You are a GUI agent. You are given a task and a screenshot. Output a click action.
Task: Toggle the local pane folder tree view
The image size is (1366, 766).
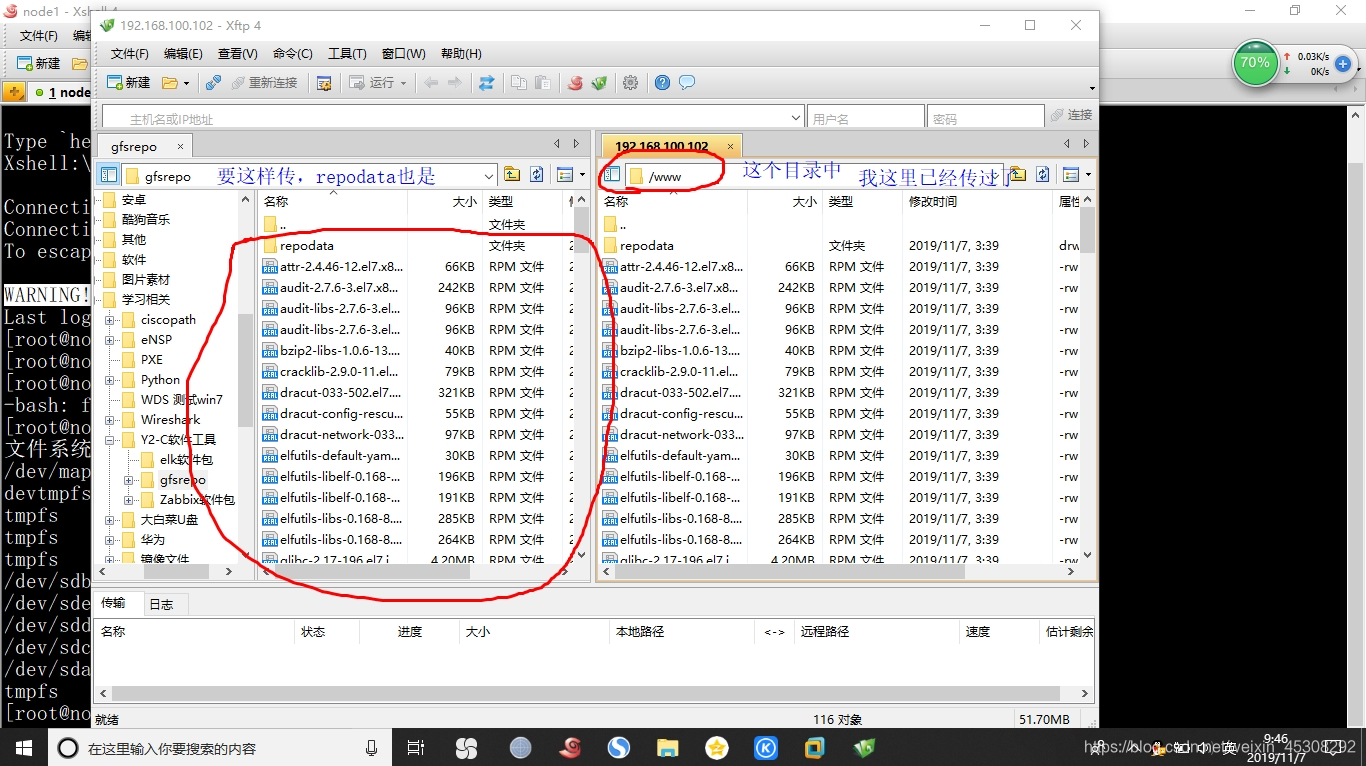pos(110,175)
